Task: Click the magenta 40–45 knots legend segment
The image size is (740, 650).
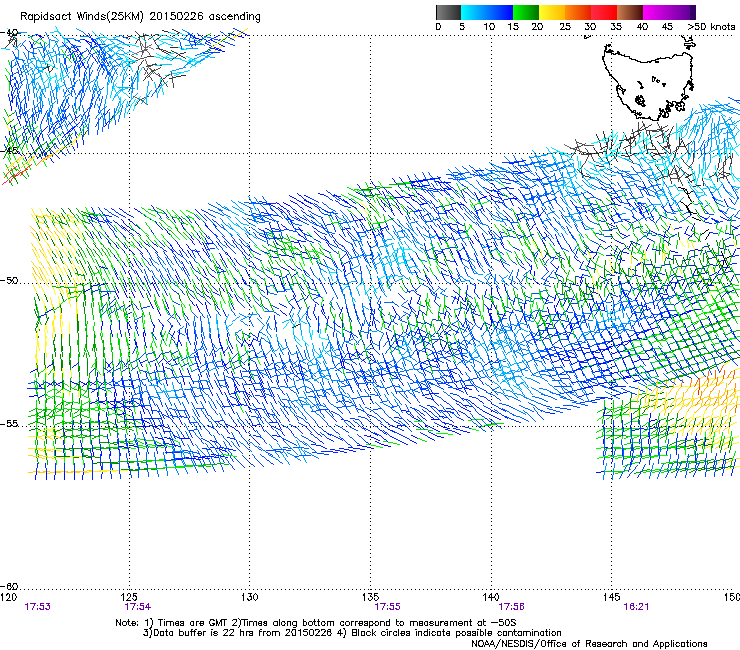Action: coord(656,12)
